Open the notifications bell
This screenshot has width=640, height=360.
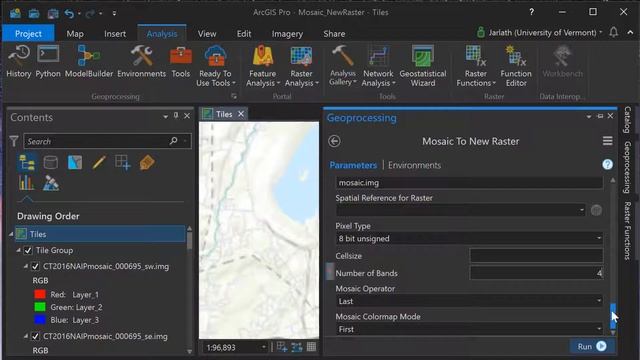[613, 32]
